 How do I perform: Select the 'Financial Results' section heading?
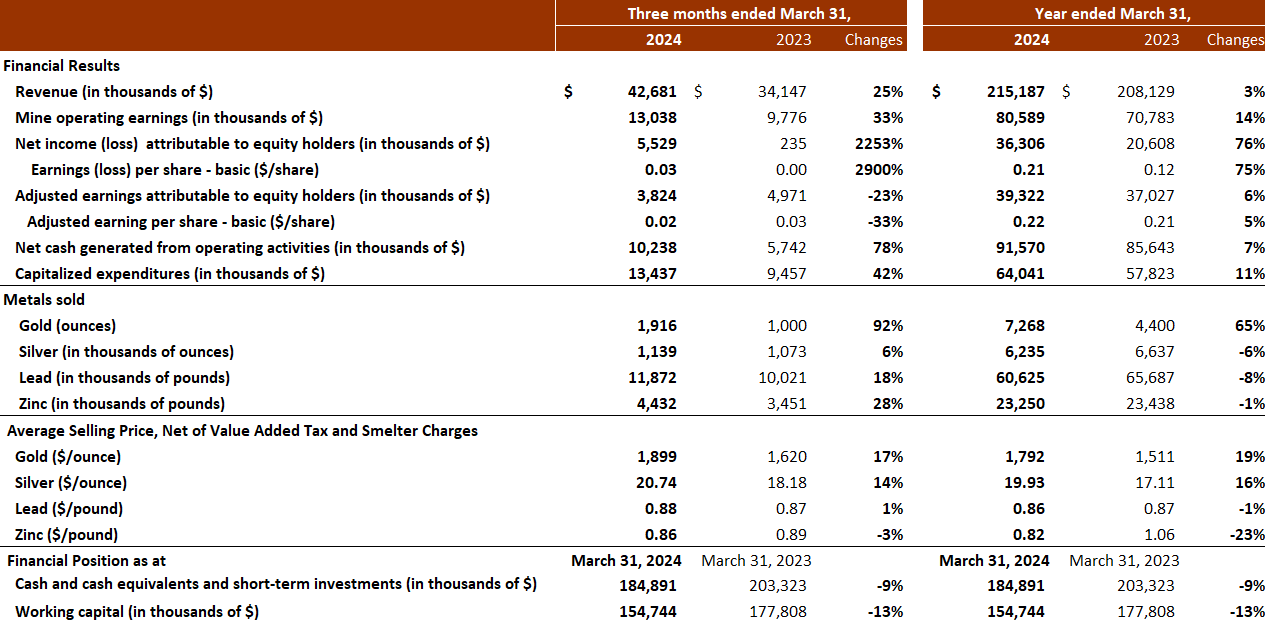click(x=62, y=66)
